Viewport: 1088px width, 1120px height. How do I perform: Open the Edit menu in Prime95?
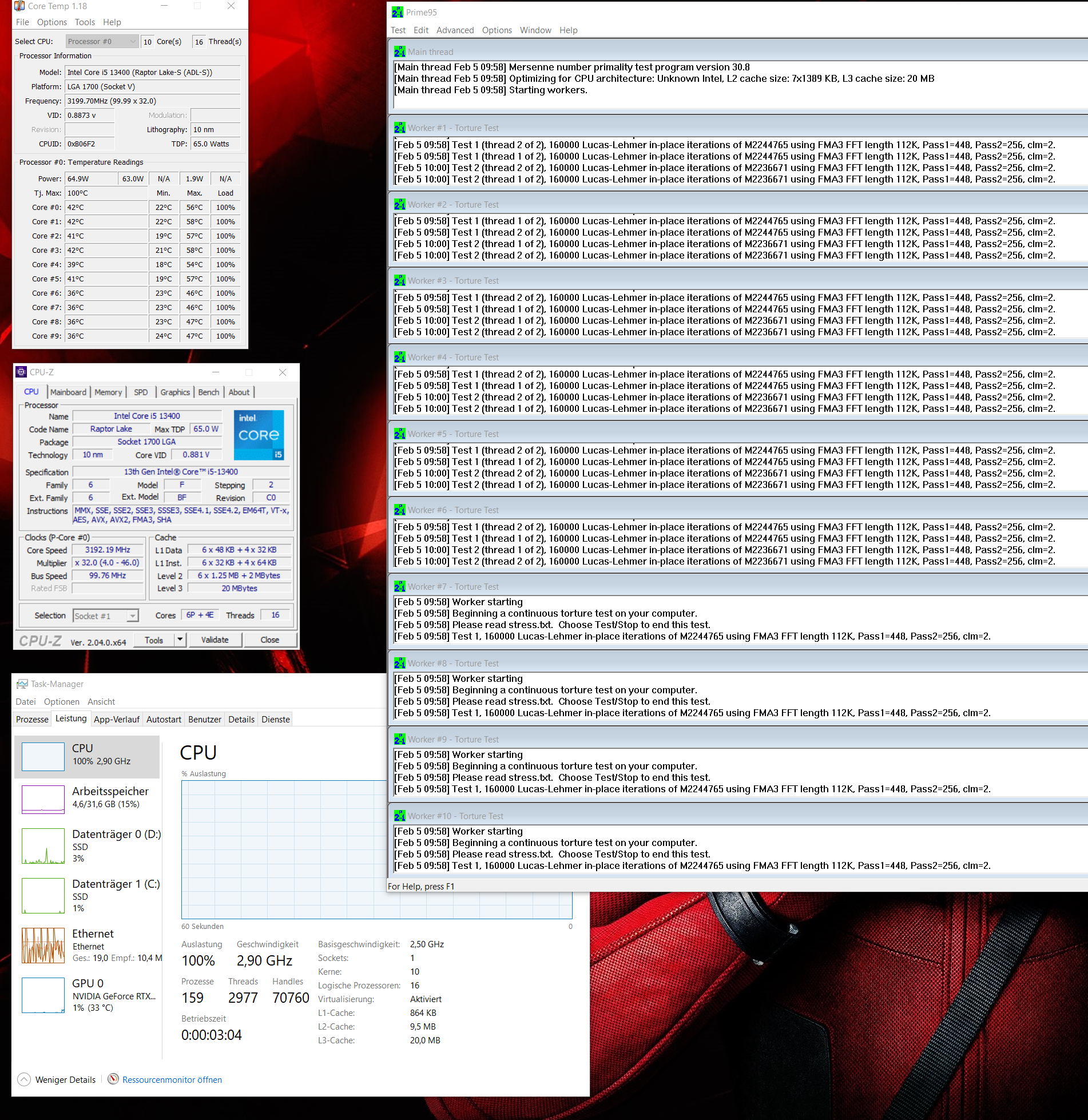(x=421, y=30)
